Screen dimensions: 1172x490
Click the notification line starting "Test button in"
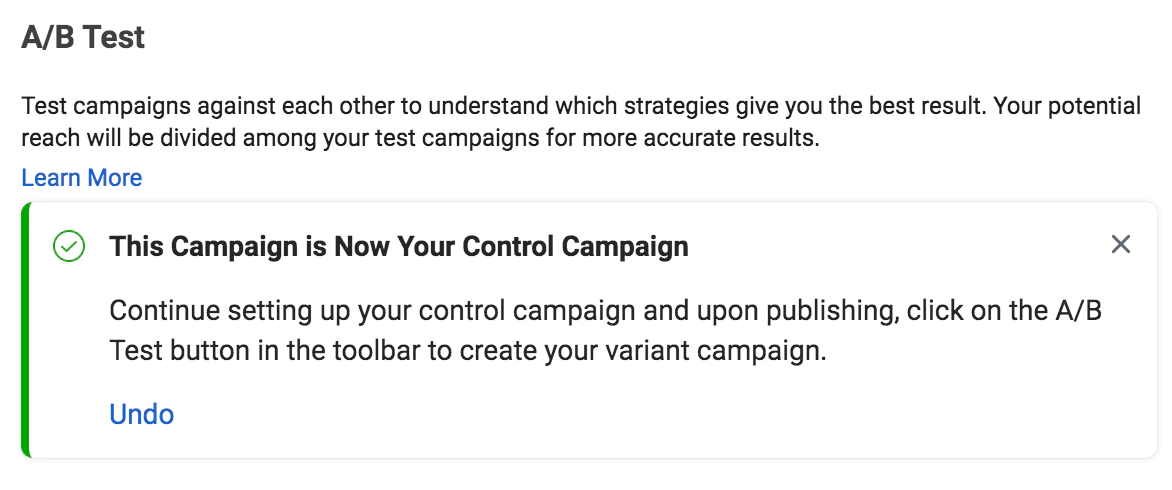[x=468, y=352]
